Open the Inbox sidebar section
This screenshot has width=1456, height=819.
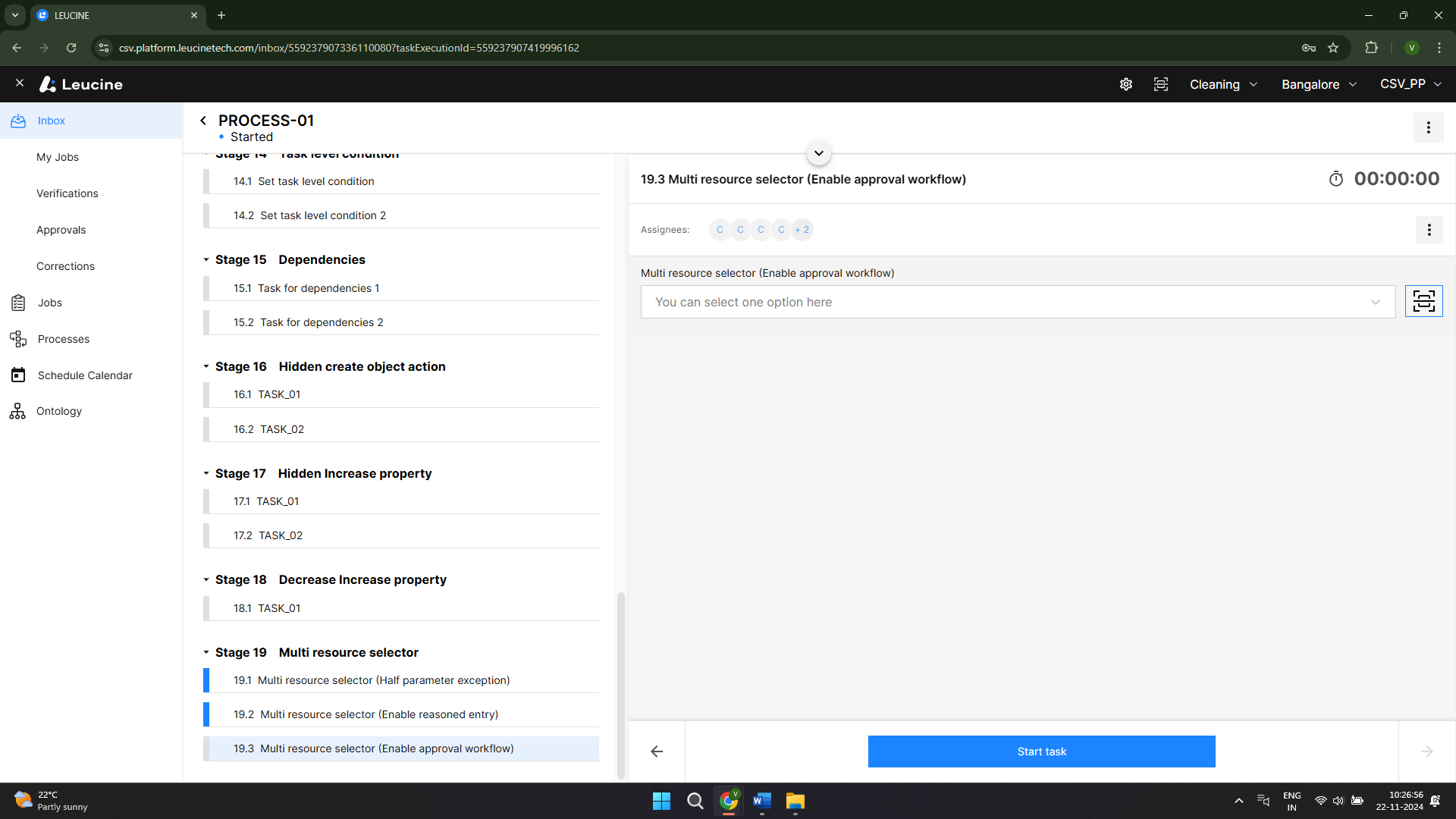[51, 121]
